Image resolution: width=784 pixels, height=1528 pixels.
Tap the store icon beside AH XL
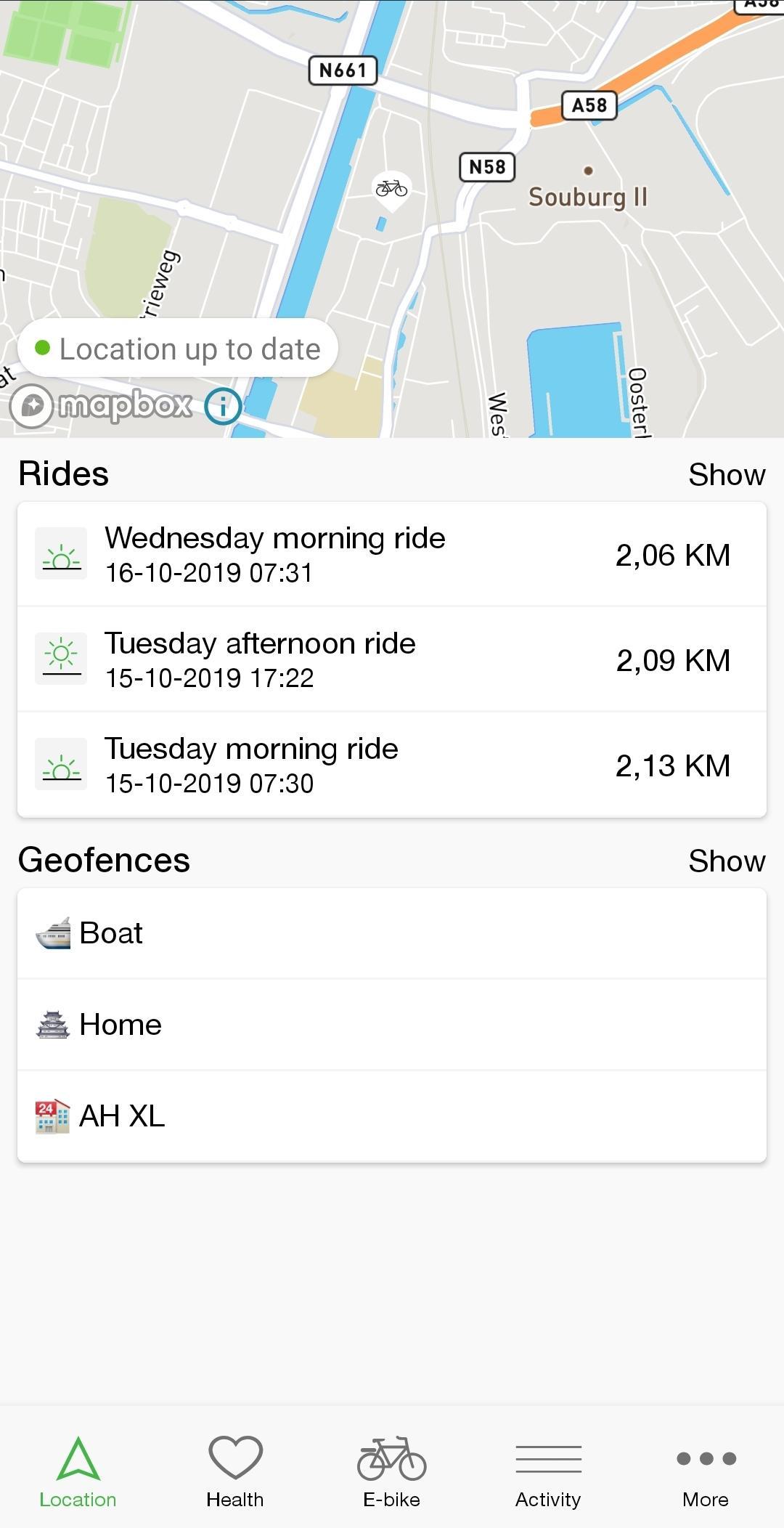pos(53,1116)
